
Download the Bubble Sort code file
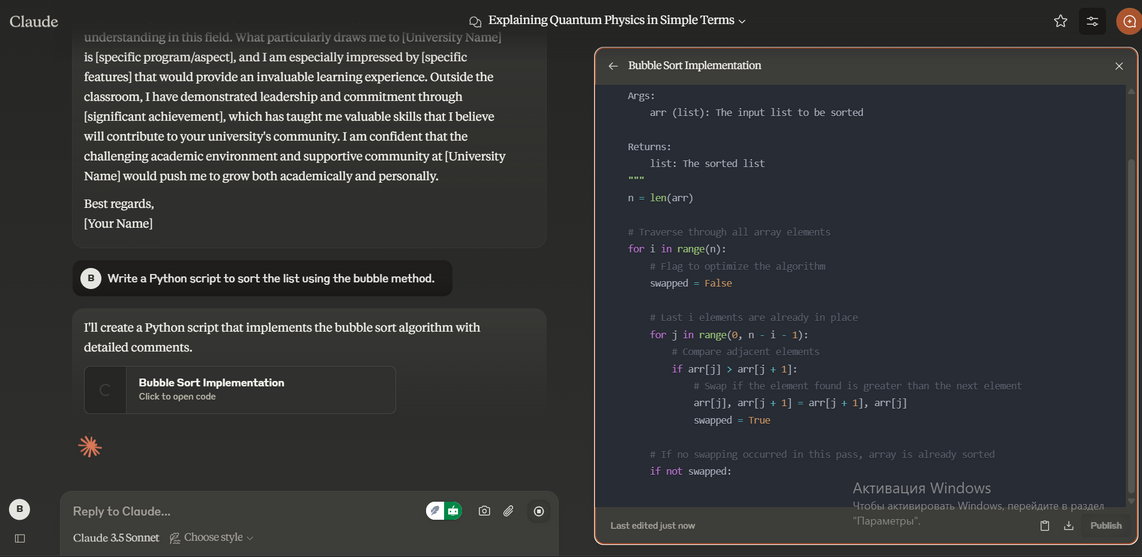(1068, 526)
